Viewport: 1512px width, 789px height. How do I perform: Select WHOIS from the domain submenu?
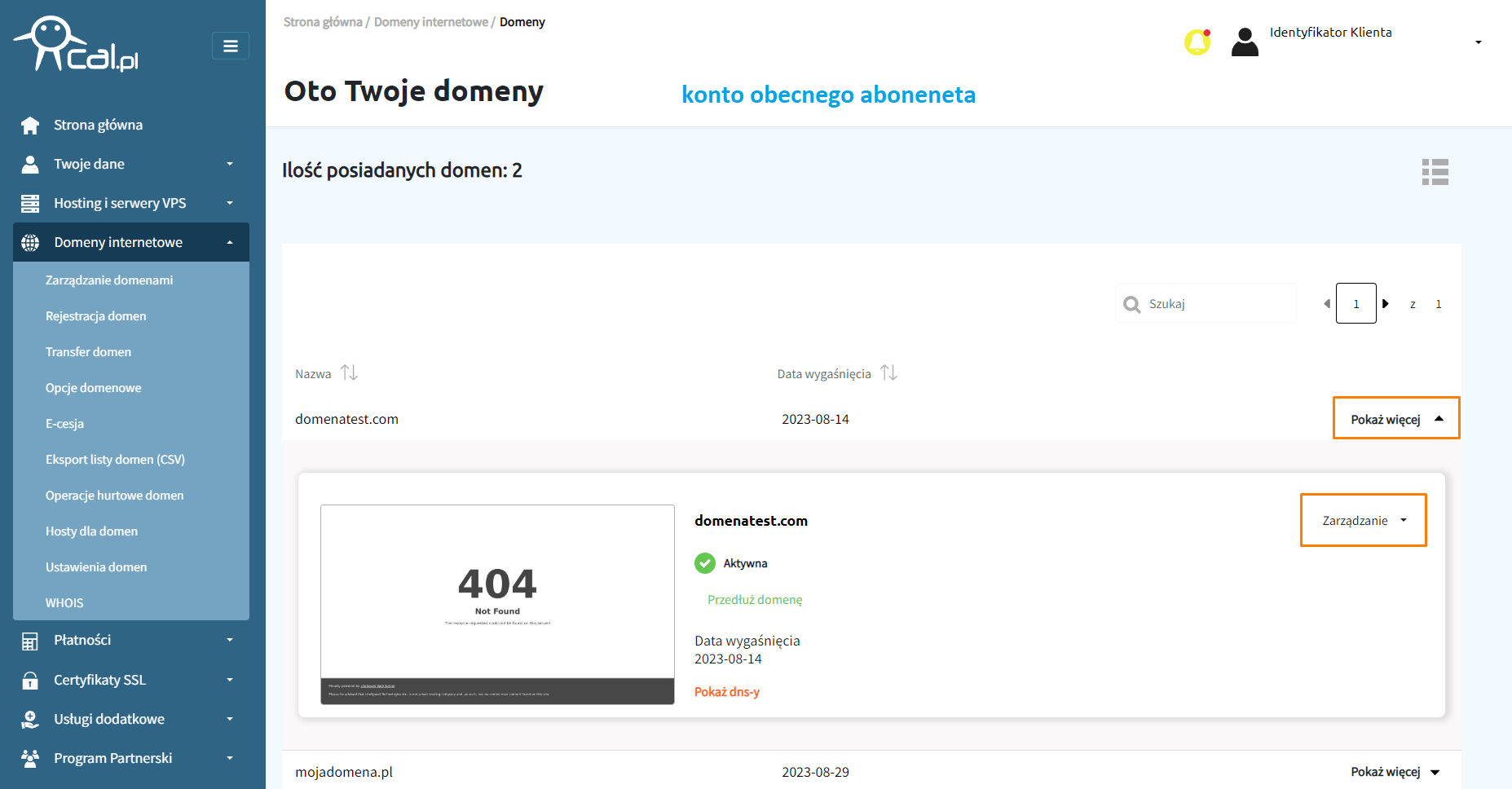[64, 603]
